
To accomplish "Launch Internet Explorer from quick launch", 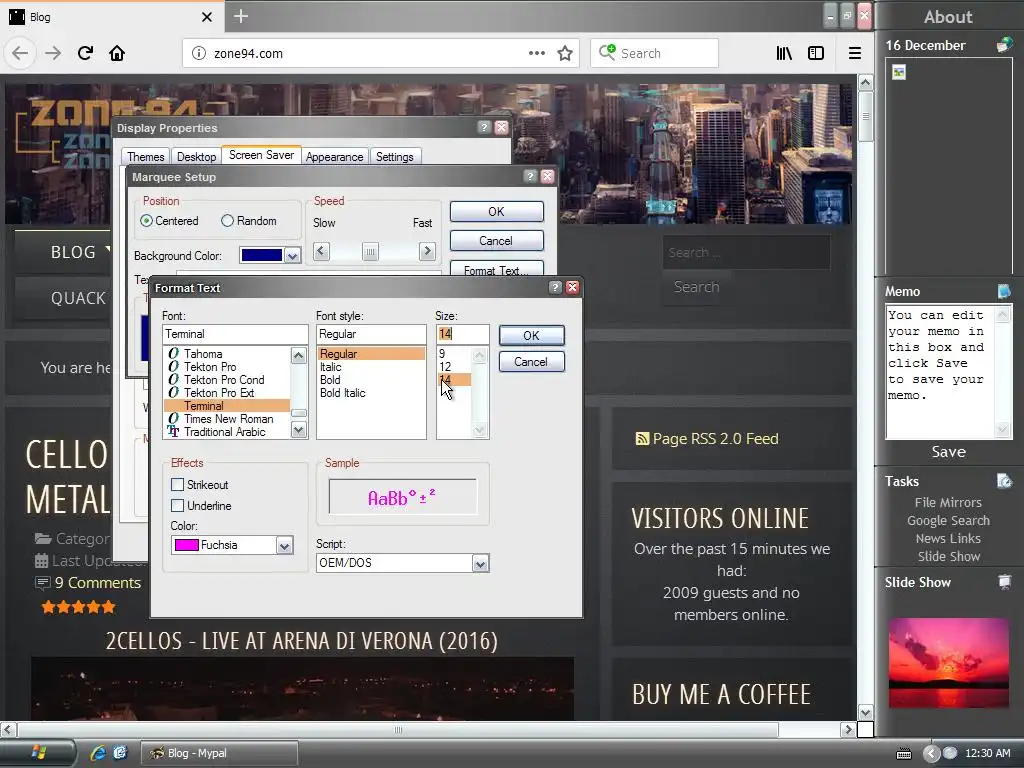I will (98, 753).
